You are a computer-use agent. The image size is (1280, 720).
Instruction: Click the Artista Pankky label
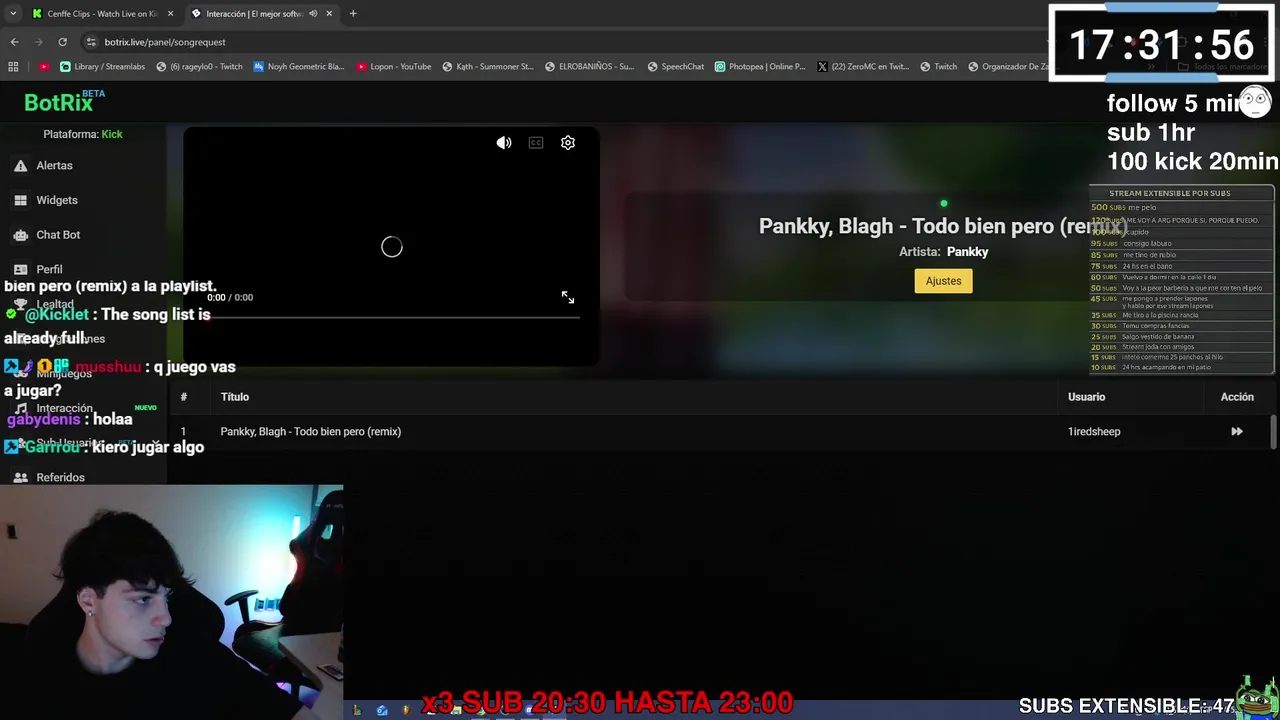pos(943,252)
